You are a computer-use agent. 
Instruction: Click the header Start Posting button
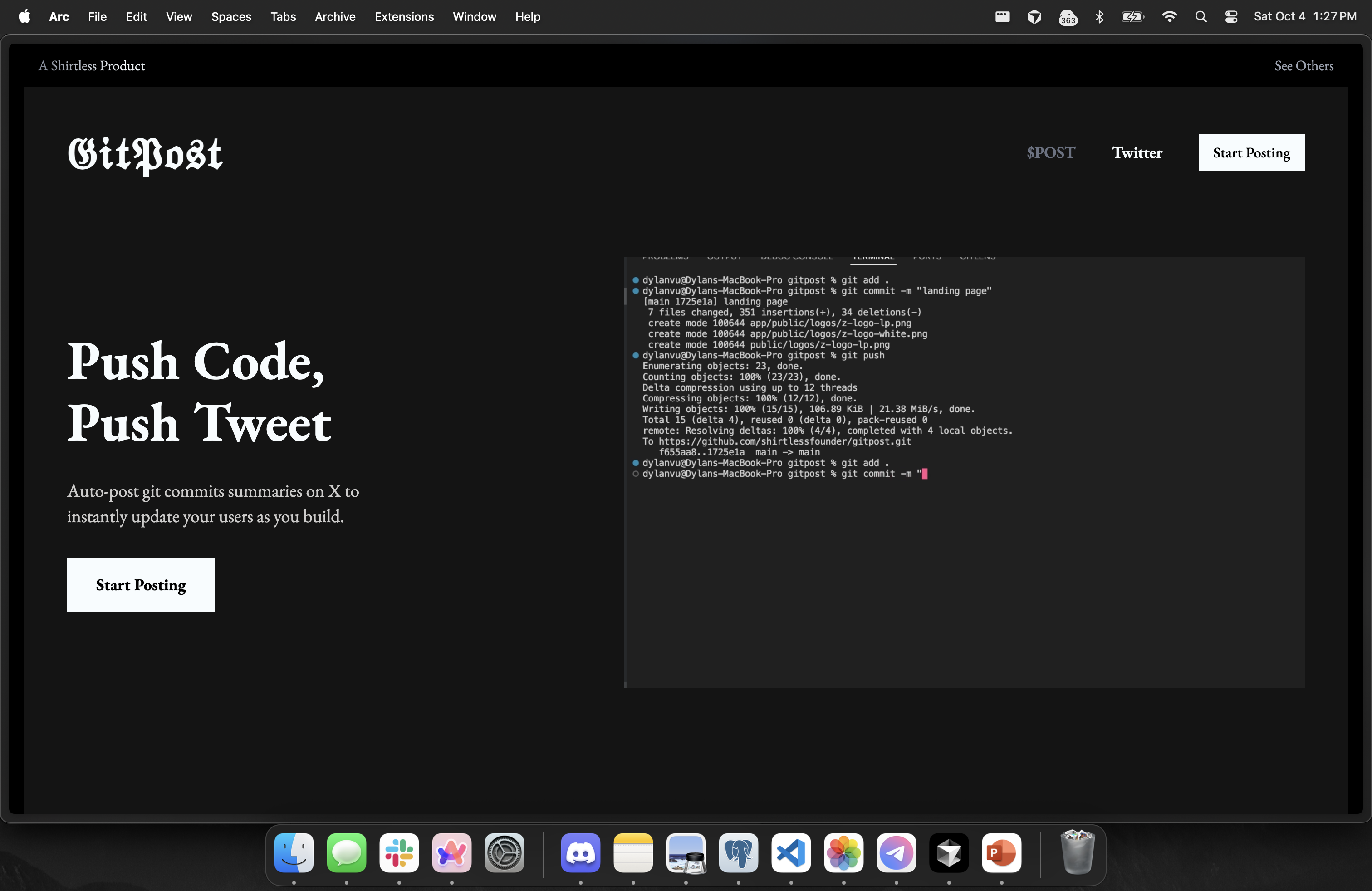pyautogui.click(x=1251, y=153)
